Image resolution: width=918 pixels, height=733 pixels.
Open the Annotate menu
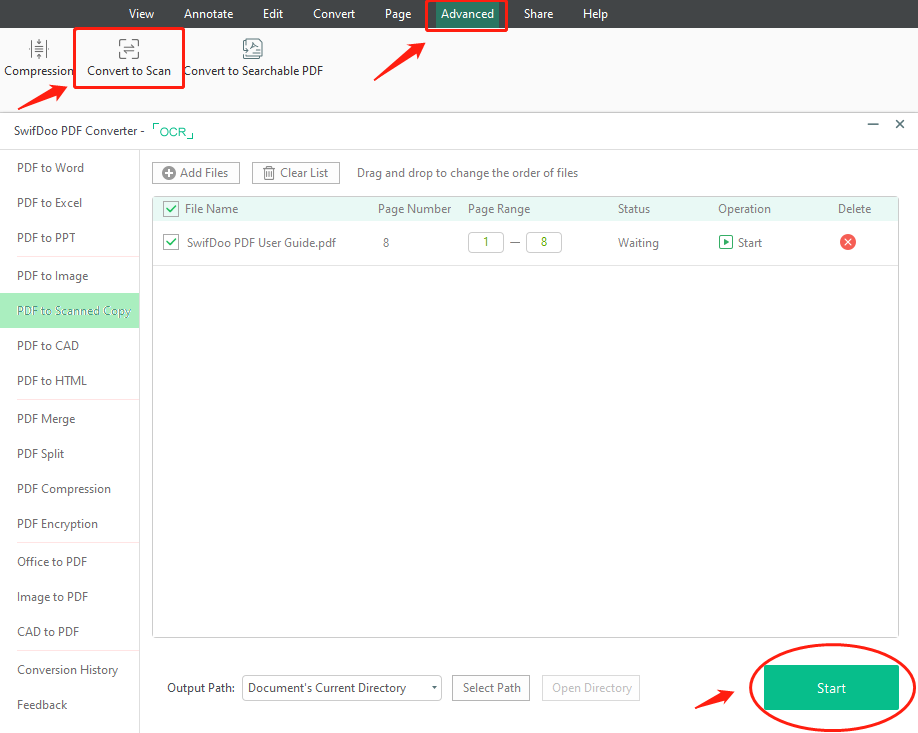click(208, 14)
